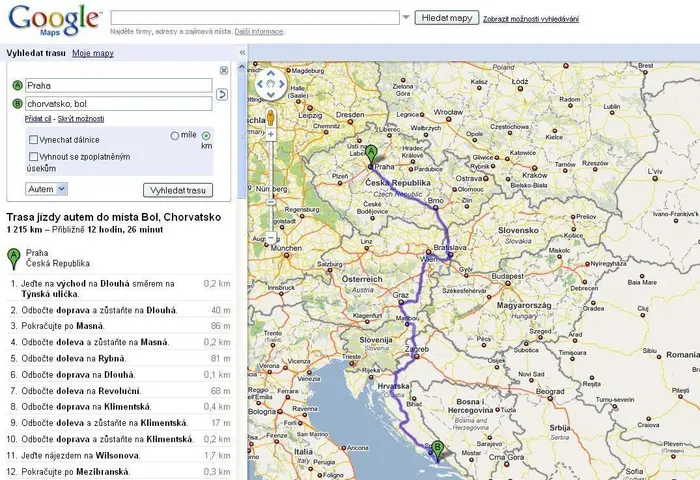Collapse the left panel with double chevron

coord(242,53)
